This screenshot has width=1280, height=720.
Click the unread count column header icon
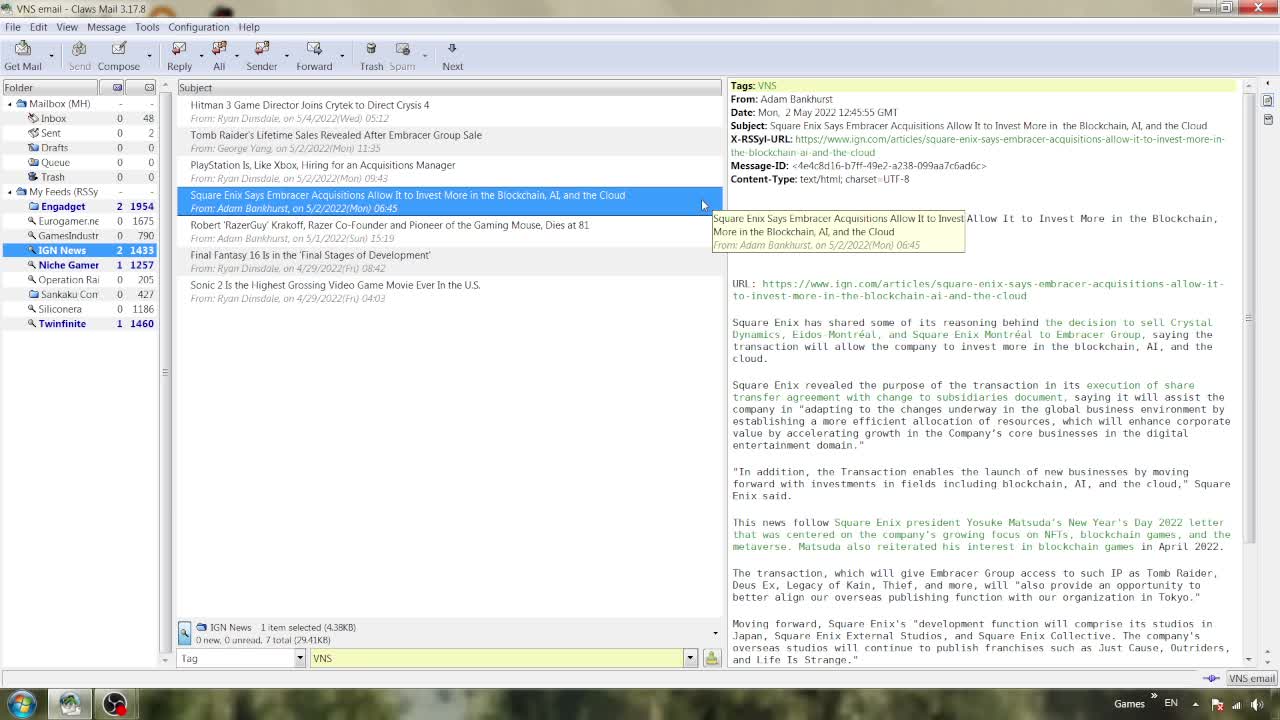click(117, 87)
